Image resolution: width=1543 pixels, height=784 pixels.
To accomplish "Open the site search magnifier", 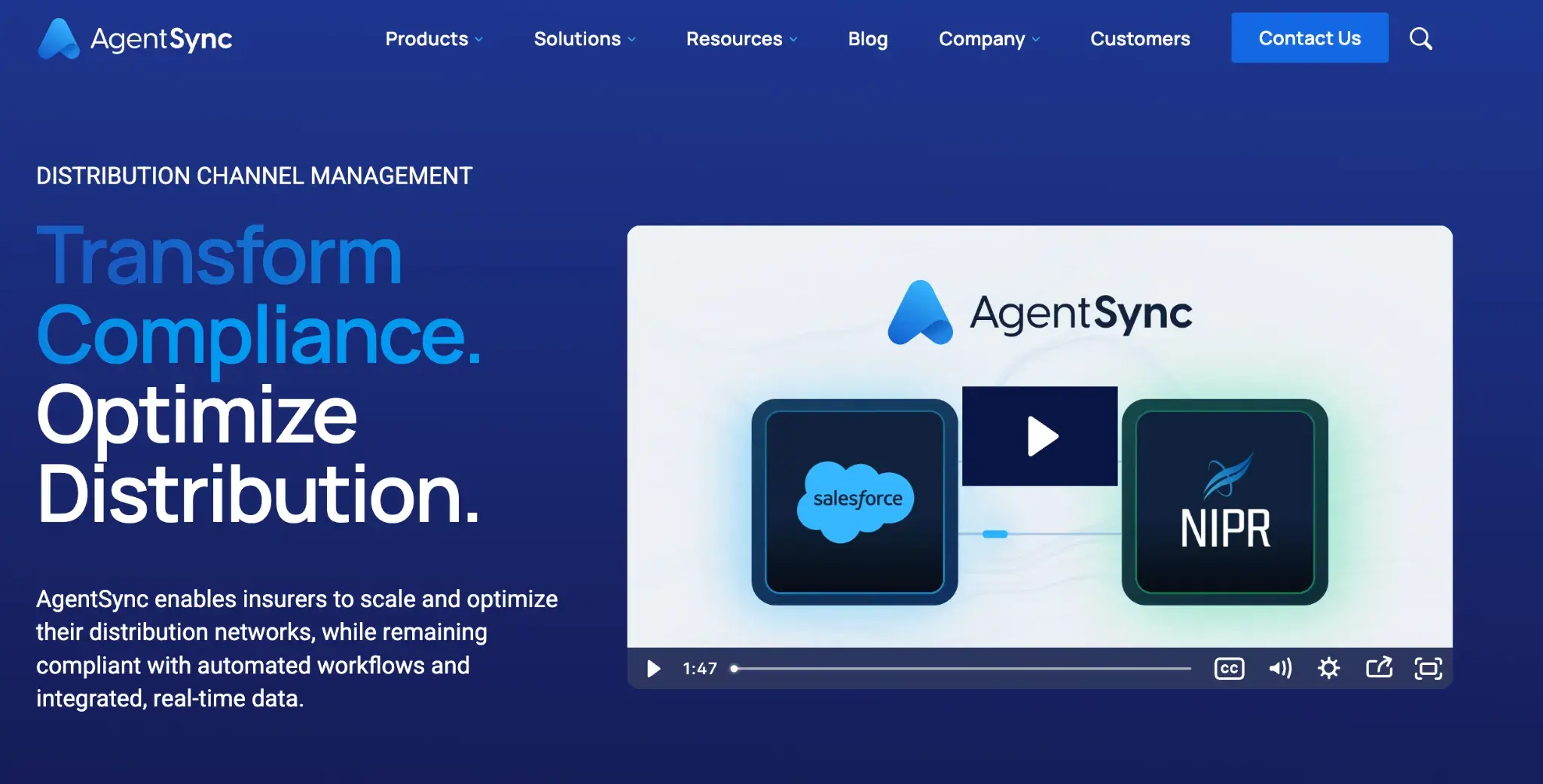I will pyautogui.click(x=1421, y=38).
